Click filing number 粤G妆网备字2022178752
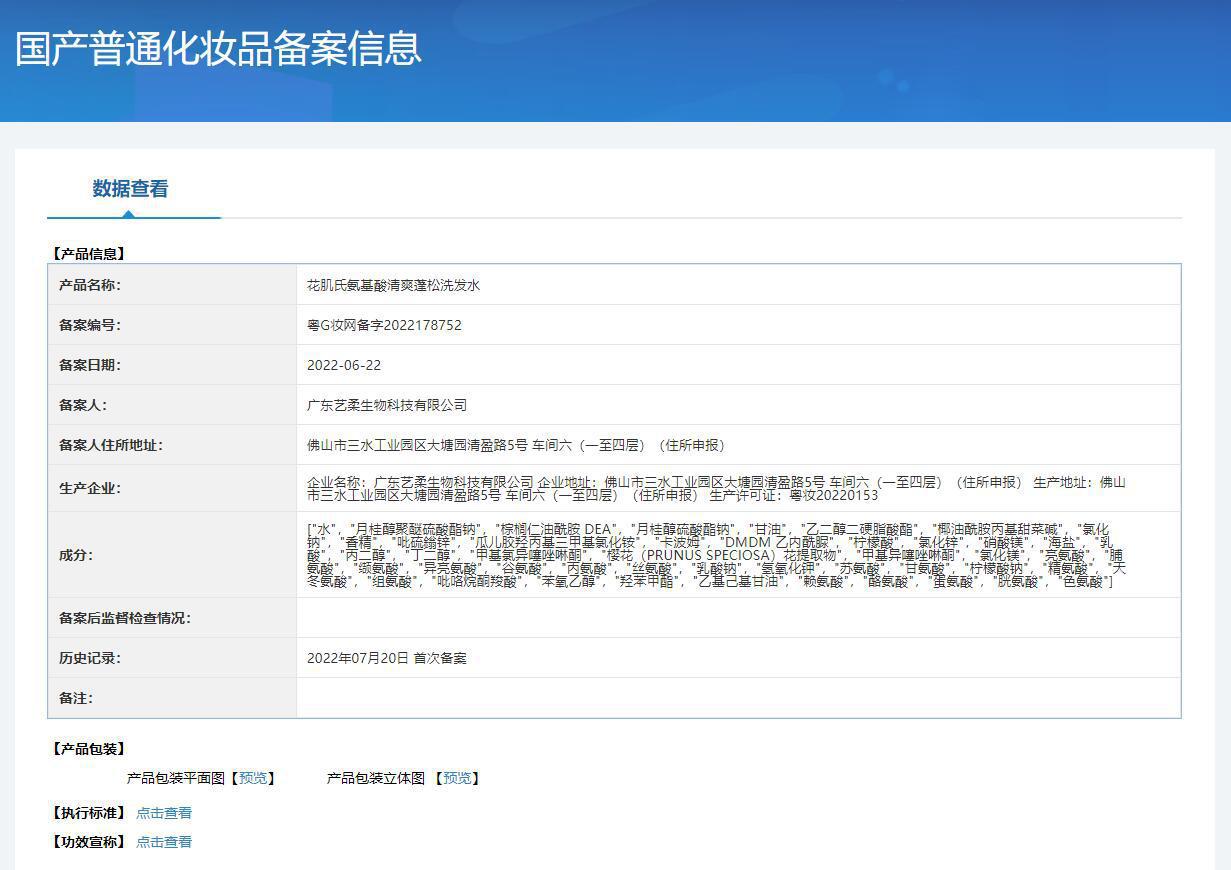The image size is (1231, 870). click(384, 325)
